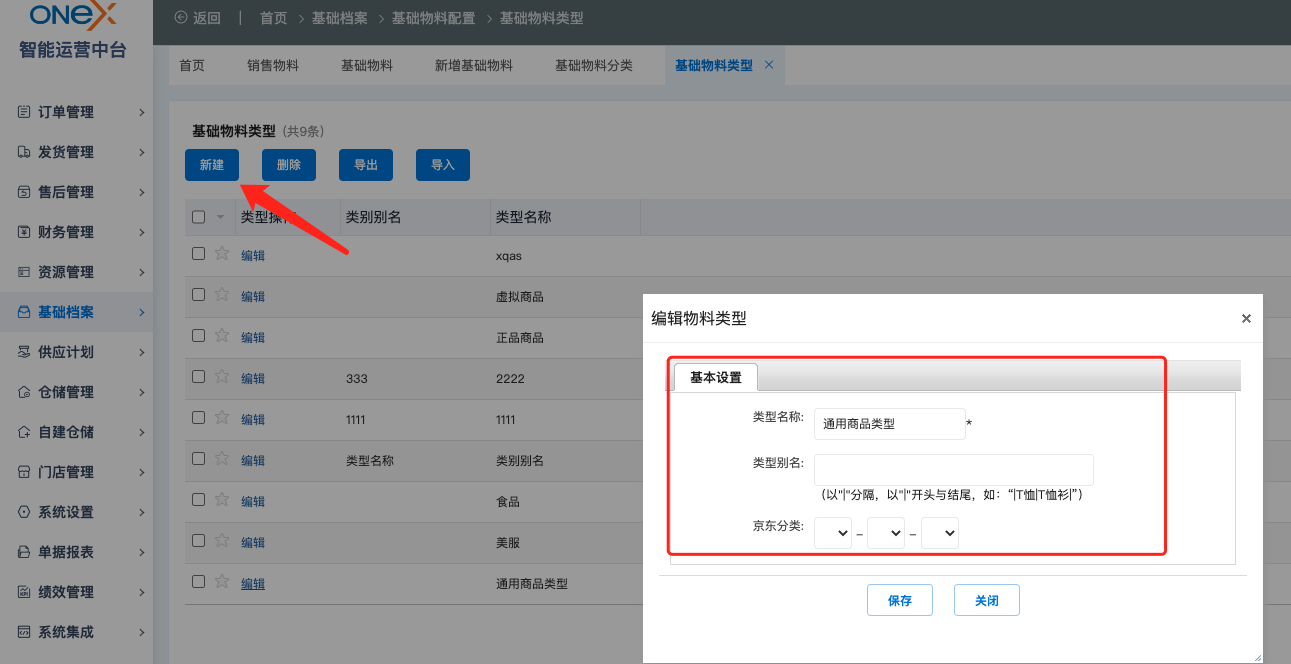Star the 美服 row
1291x664 pixels.
click(222, 541)
